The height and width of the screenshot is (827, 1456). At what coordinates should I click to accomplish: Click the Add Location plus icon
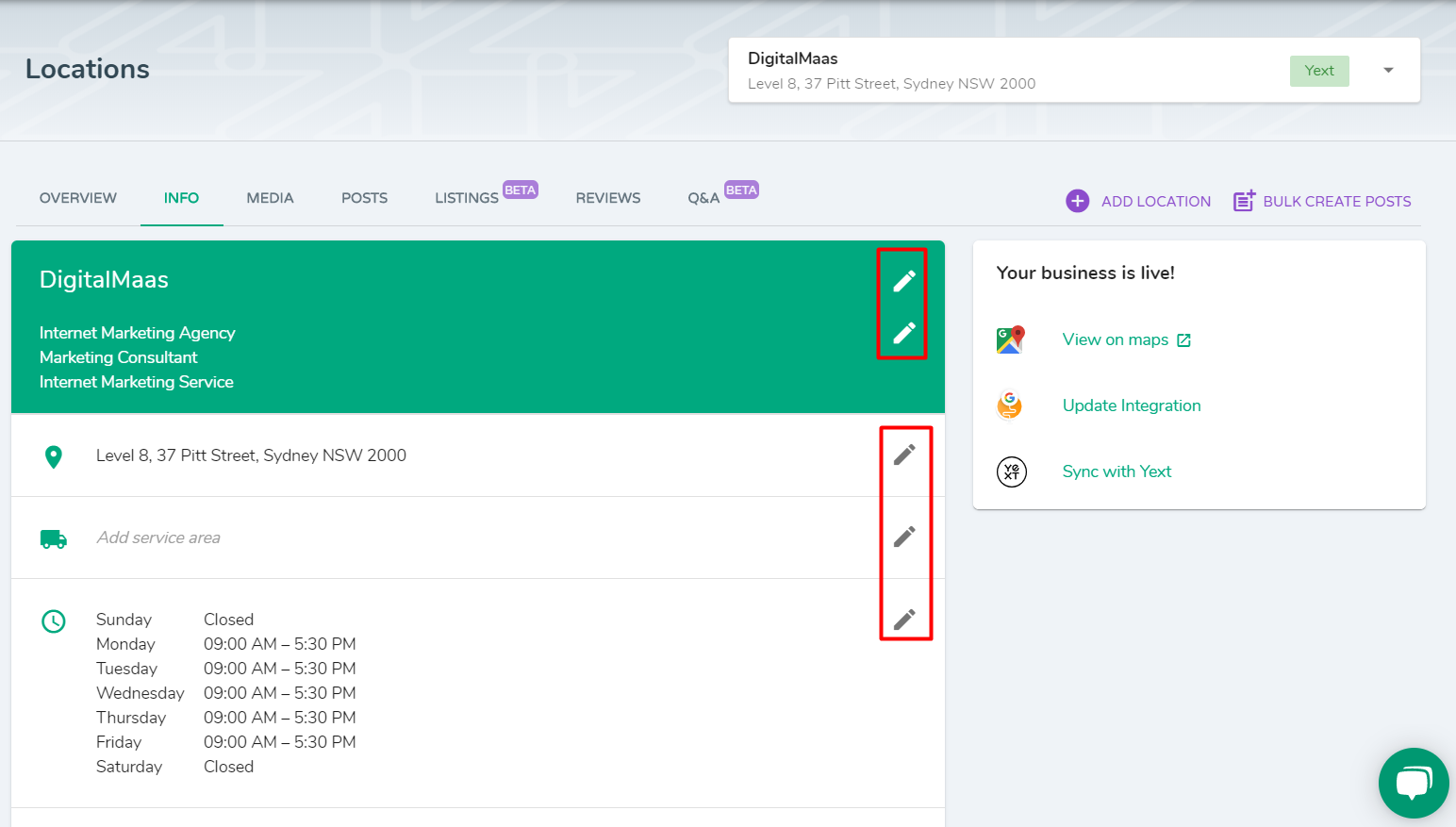tap(1077, 201)
